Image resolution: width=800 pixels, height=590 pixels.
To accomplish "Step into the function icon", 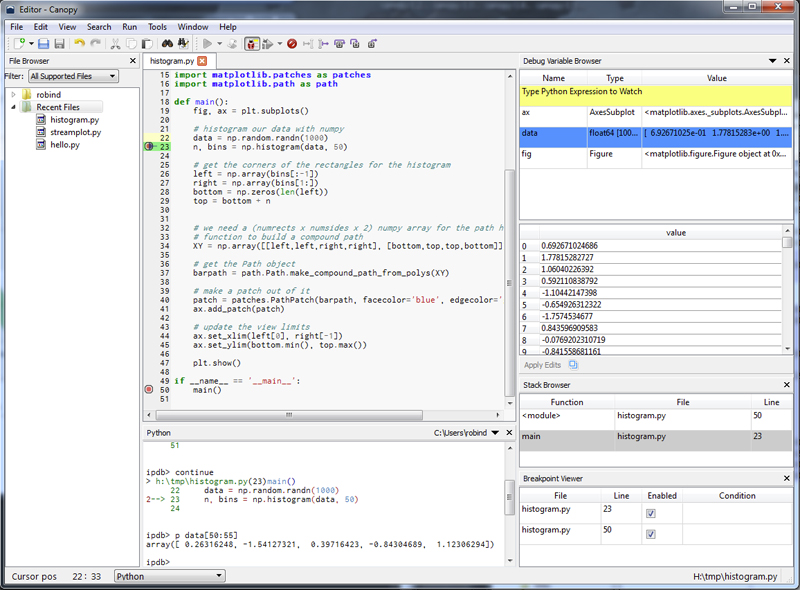I will click(x=355, y=44).
